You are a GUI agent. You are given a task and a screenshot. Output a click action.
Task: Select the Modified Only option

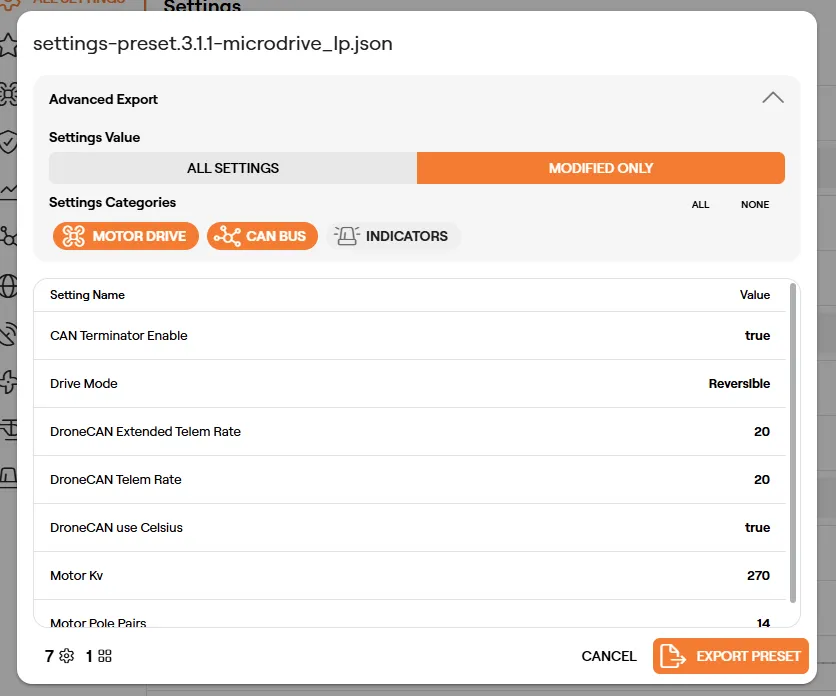click(x=601, y=168)
